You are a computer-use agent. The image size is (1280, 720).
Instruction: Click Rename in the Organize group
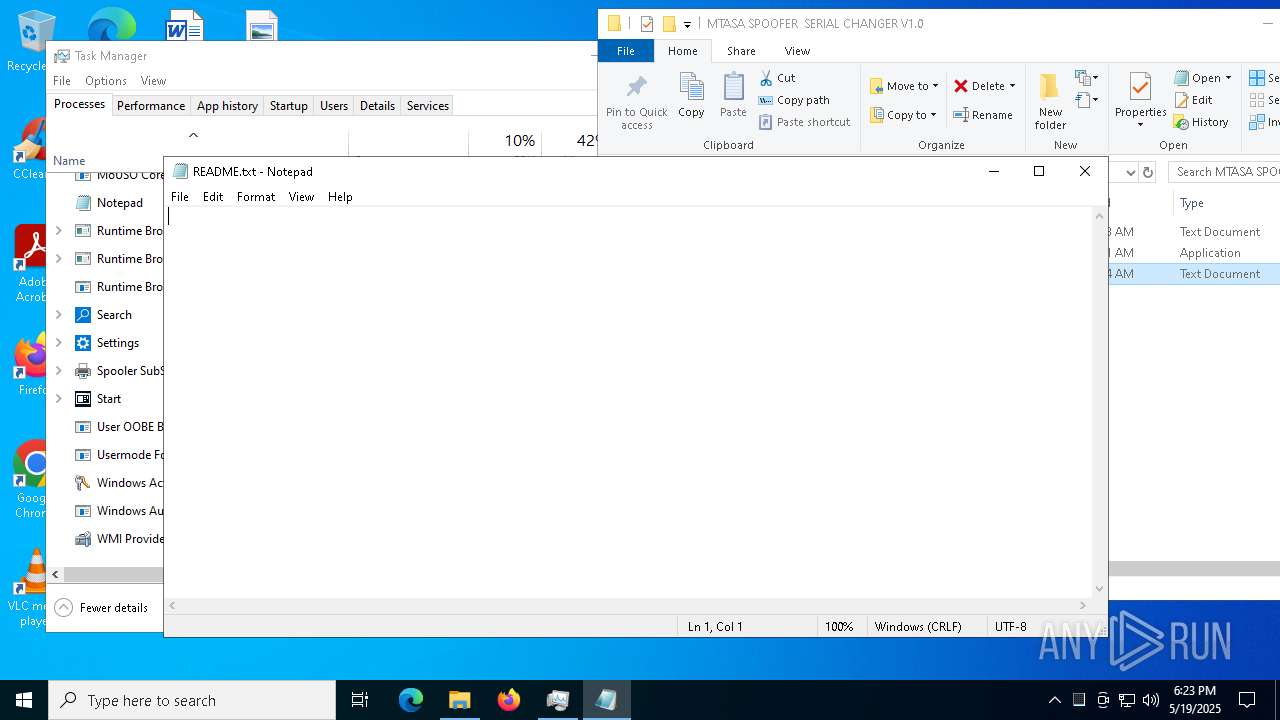point(983,115)
